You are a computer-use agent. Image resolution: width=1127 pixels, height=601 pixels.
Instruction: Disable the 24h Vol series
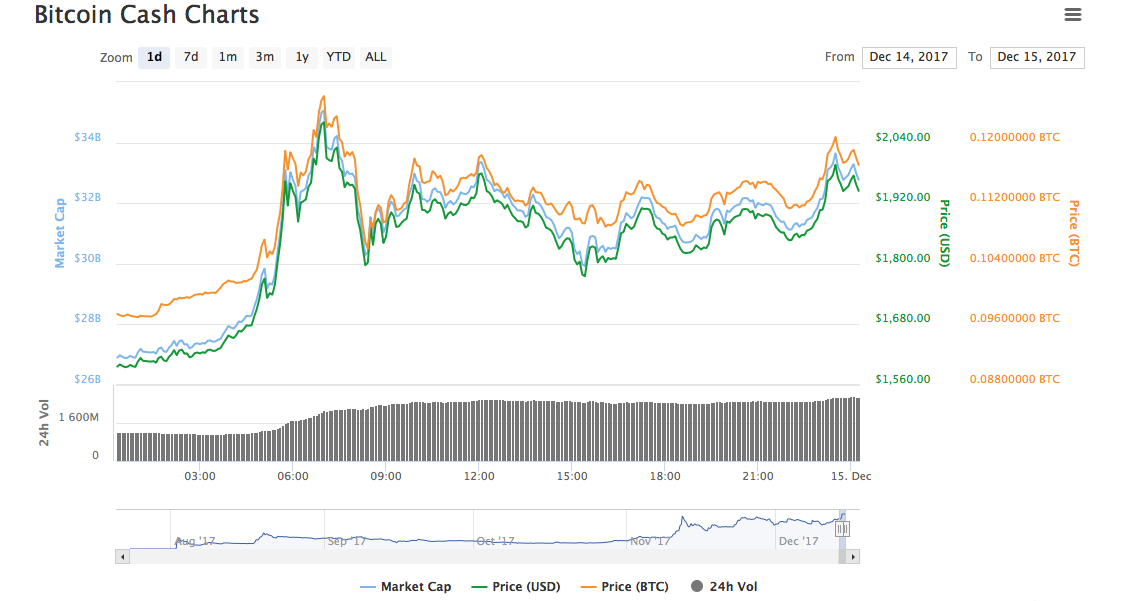point(724,587)
